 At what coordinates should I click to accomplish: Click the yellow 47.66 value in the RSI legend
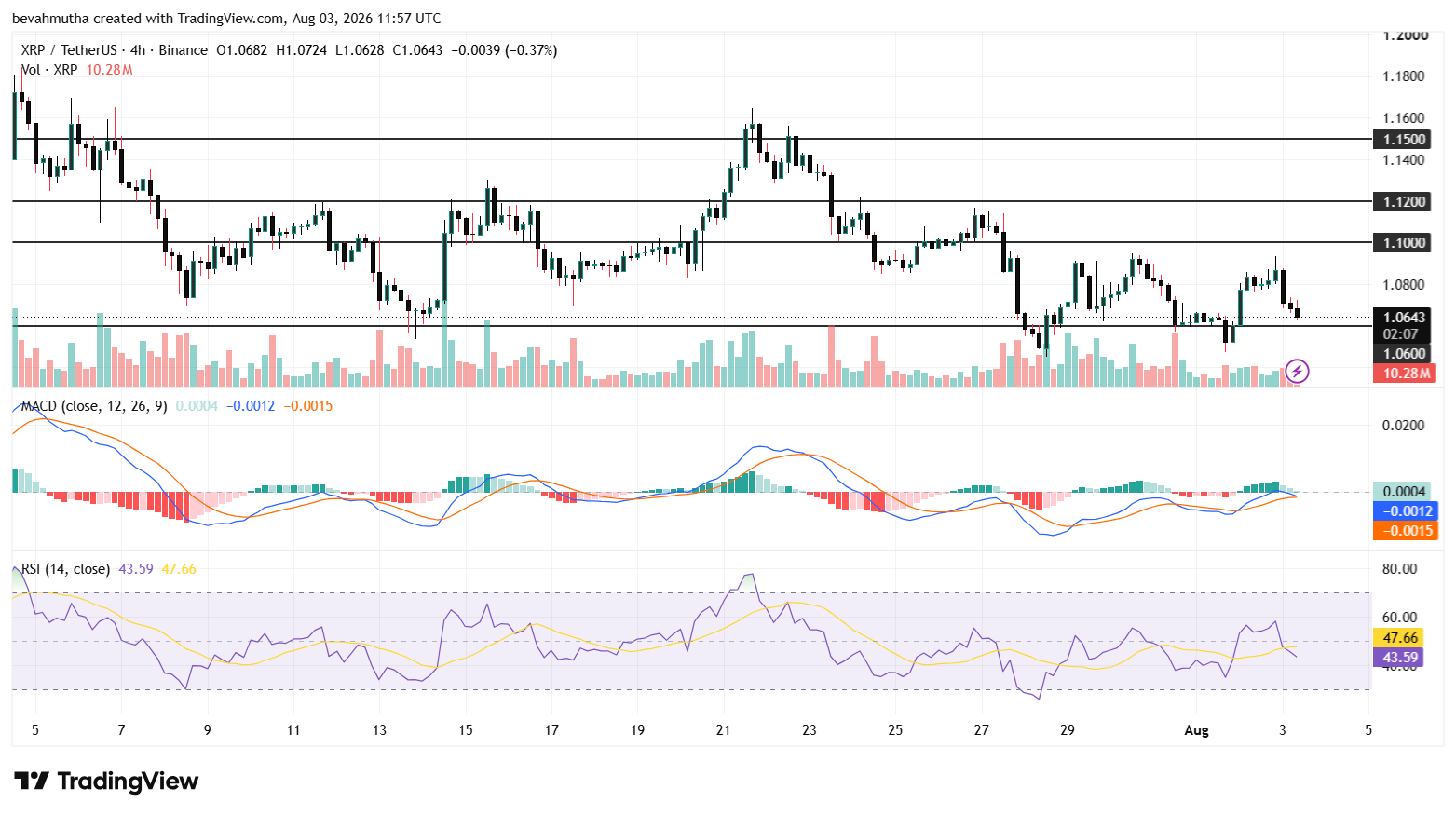179,569
